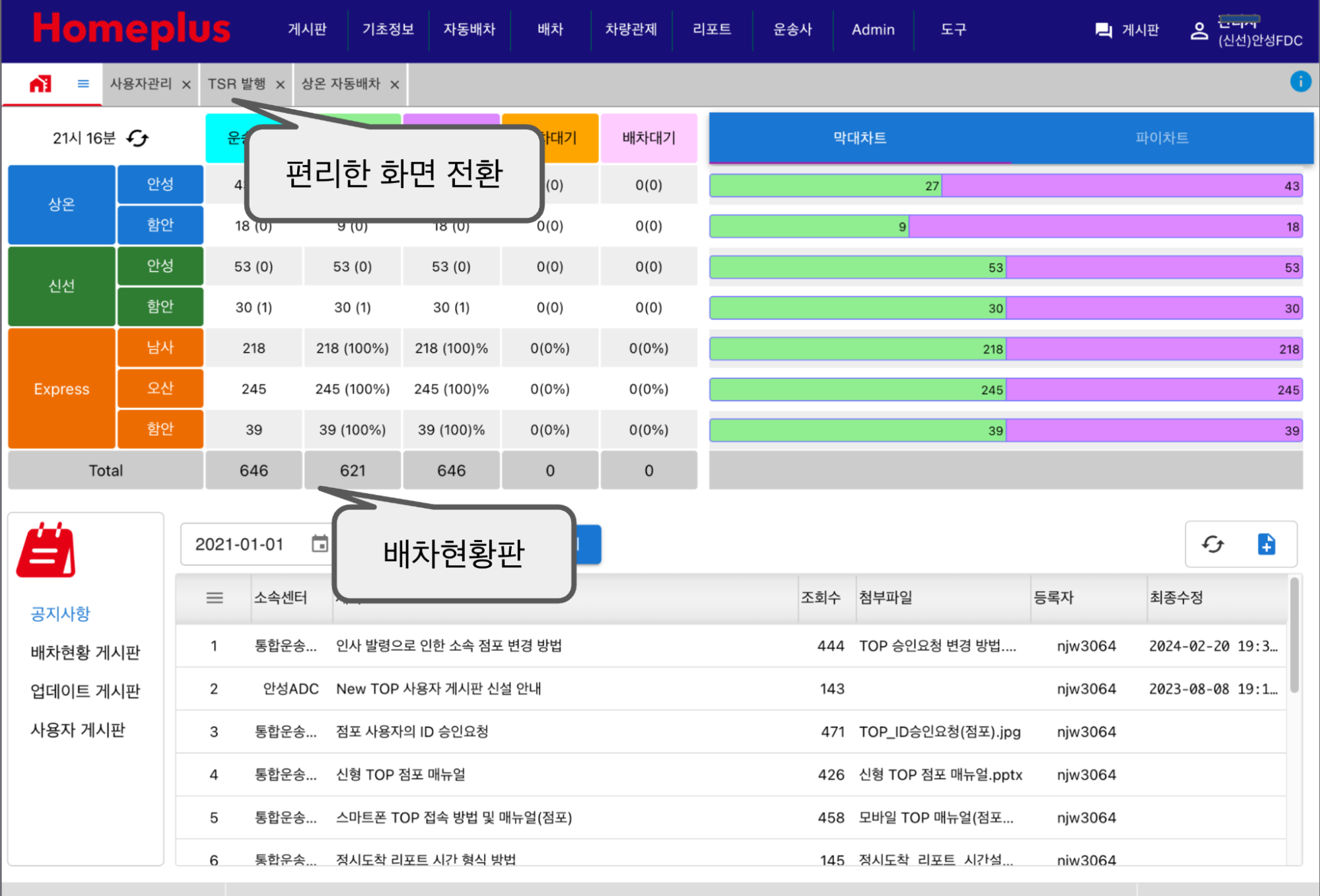Open the chat bubble board icon

[x=1103, y=30]
